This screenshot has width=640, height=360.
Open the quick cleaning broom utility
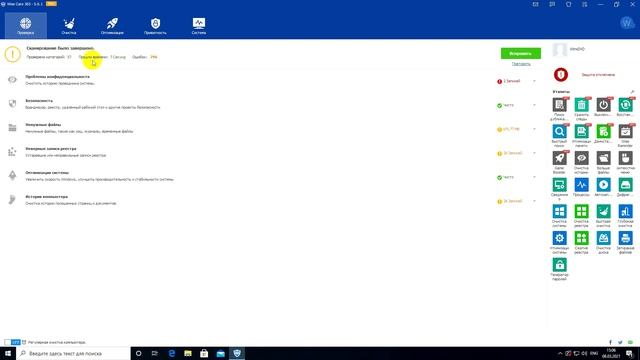tap(603, 211)
